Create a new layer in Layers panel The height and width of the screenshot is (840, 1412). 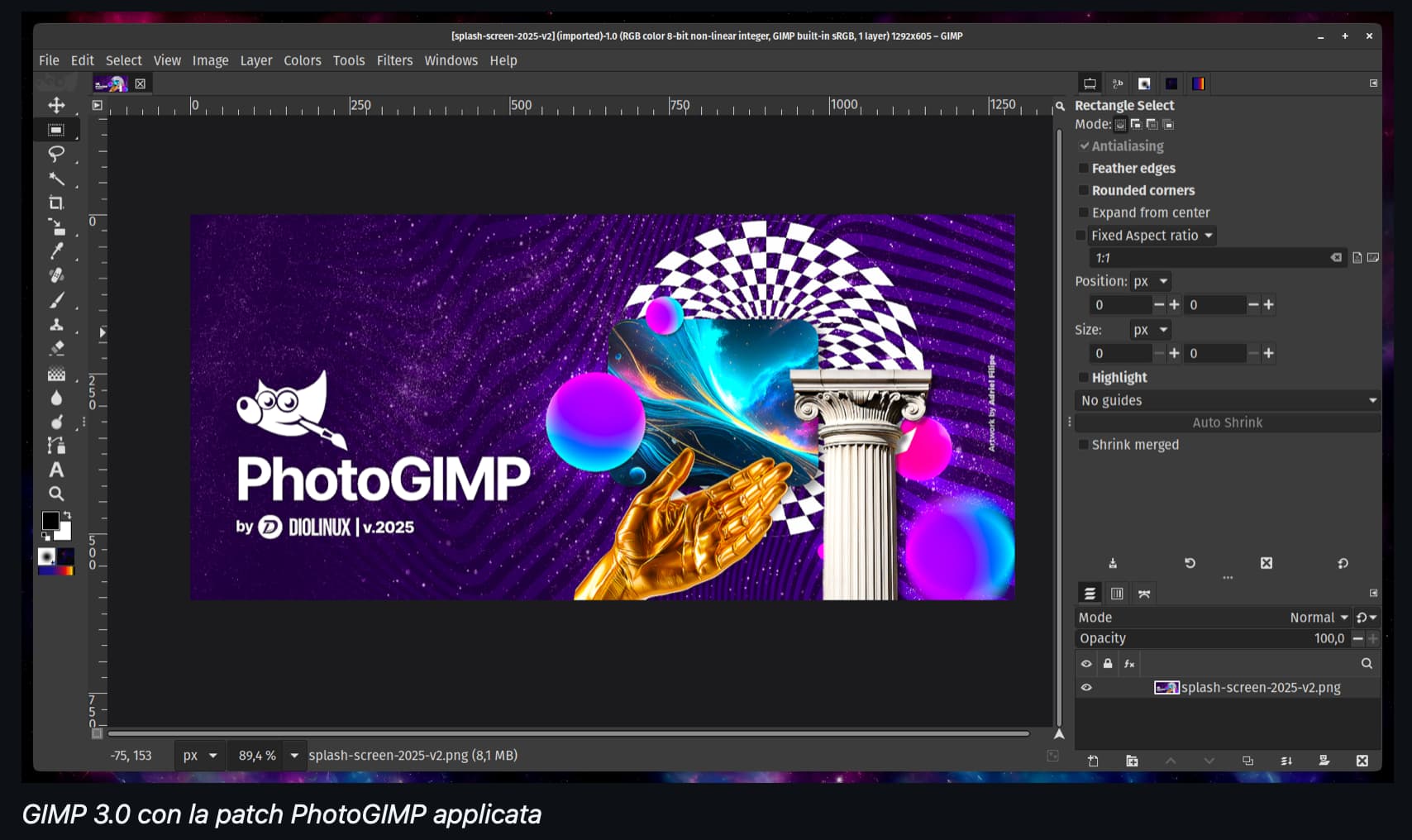1093,761
